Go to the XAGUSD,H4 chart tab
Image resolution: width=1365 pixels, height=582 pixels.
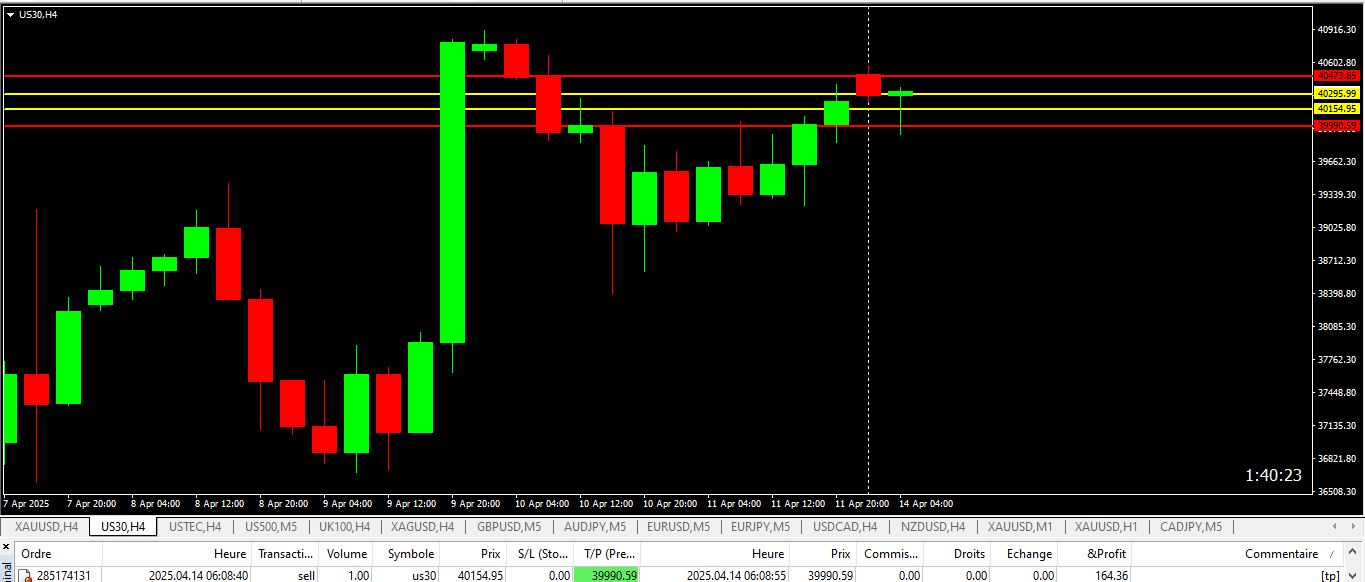(422, 526)
